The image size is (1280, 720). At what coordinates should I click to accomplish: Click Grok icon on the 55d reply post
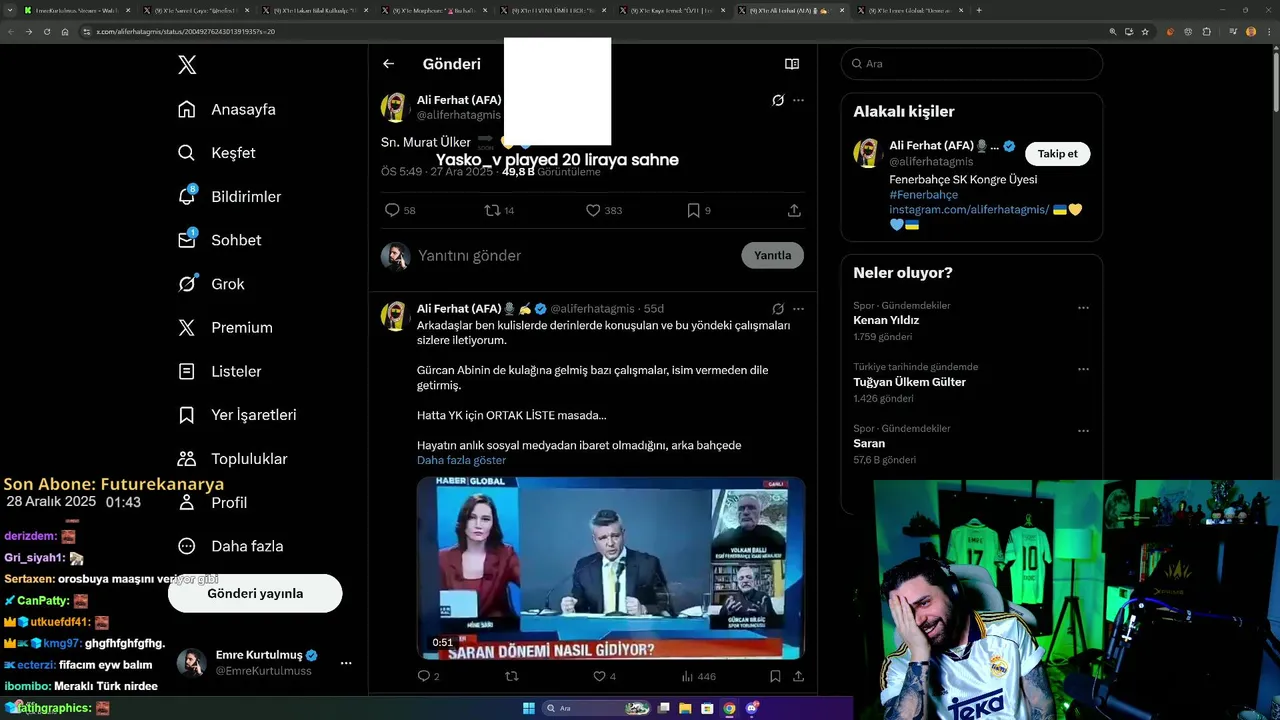[778, 309]
